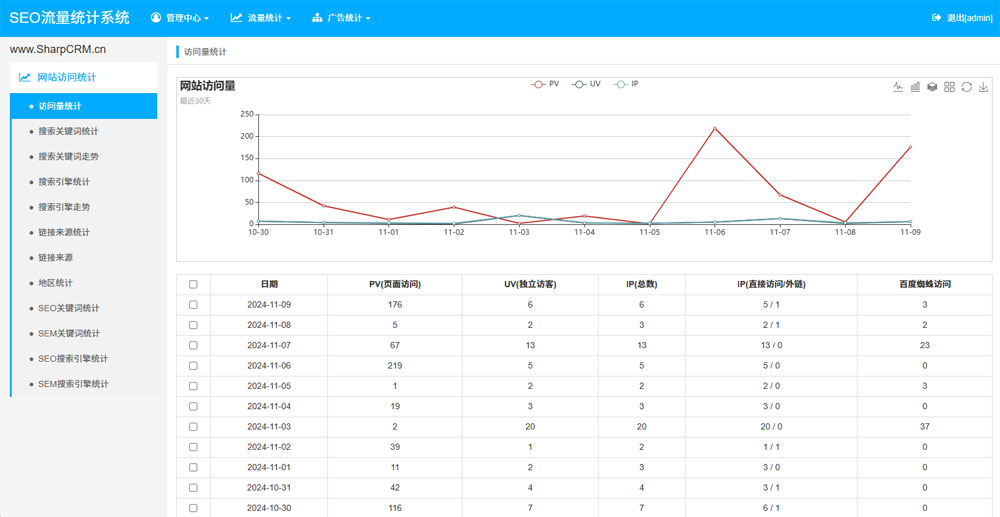Click the logout icon beside admin
This screenshot has height=517, width=1000.
936,18
